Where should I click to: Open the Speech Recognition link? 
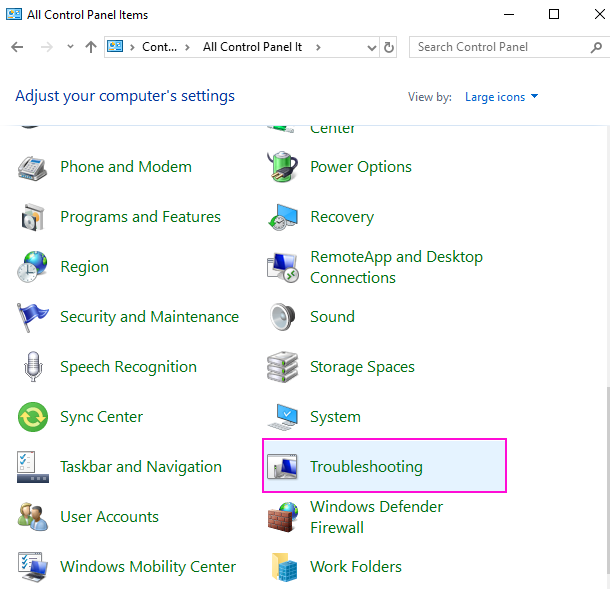pos(128,367)
